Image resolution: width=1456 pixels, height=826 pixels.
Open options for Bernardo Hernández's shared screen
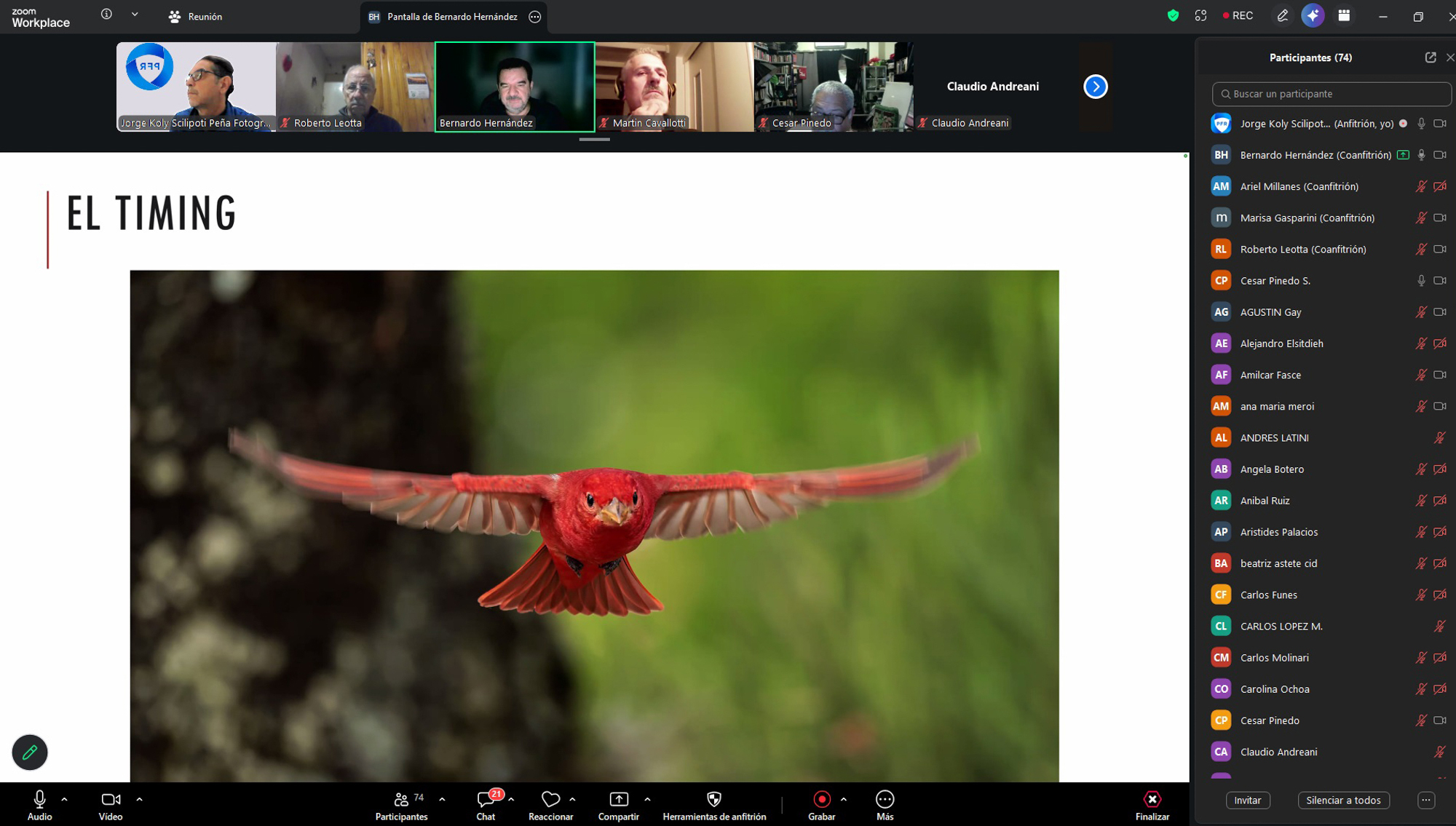coord(535,17)
